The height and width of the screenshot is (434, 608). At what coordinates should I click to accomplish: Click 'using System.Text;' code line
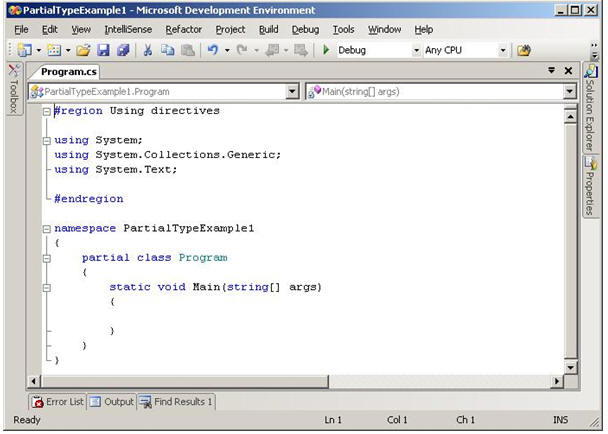click(116, 169)
